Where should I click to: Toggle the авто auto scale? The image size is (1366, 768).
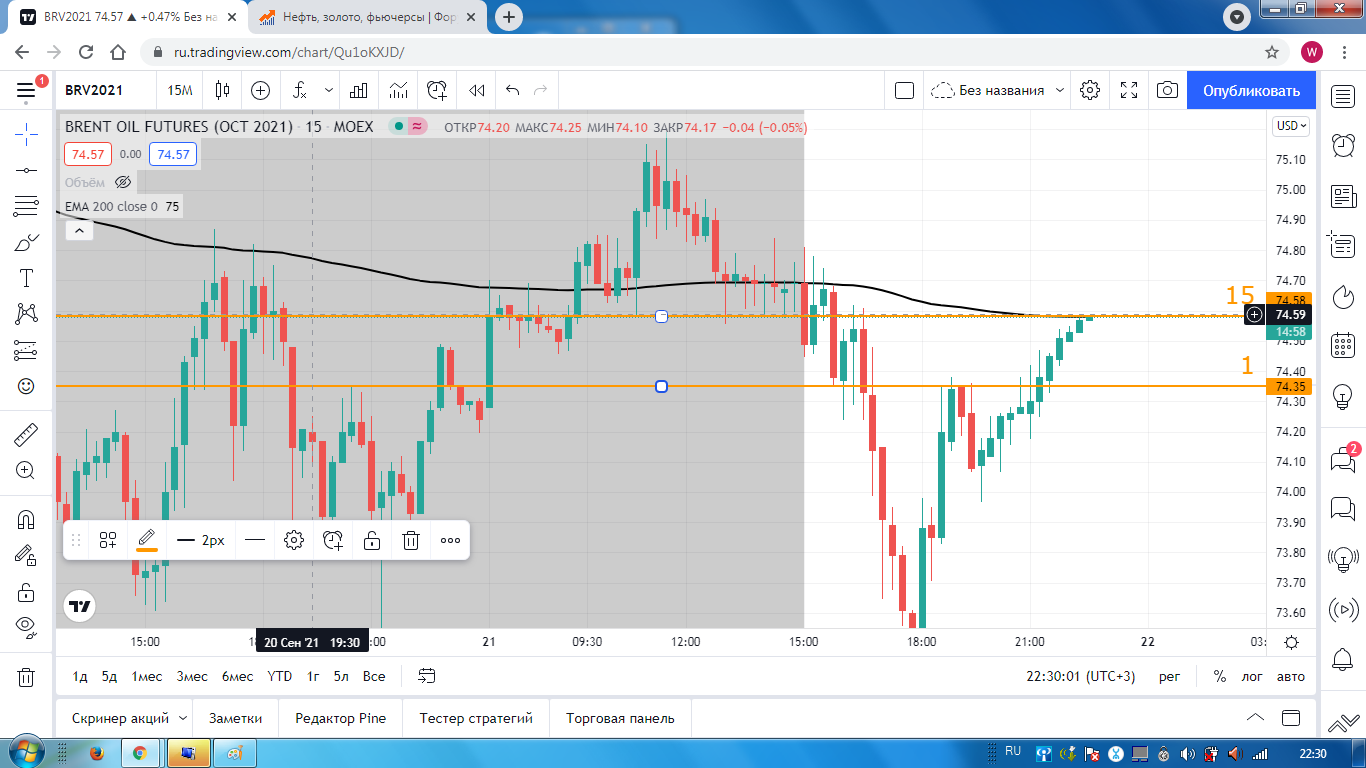pyautogui.click(x=1291, y=676)
